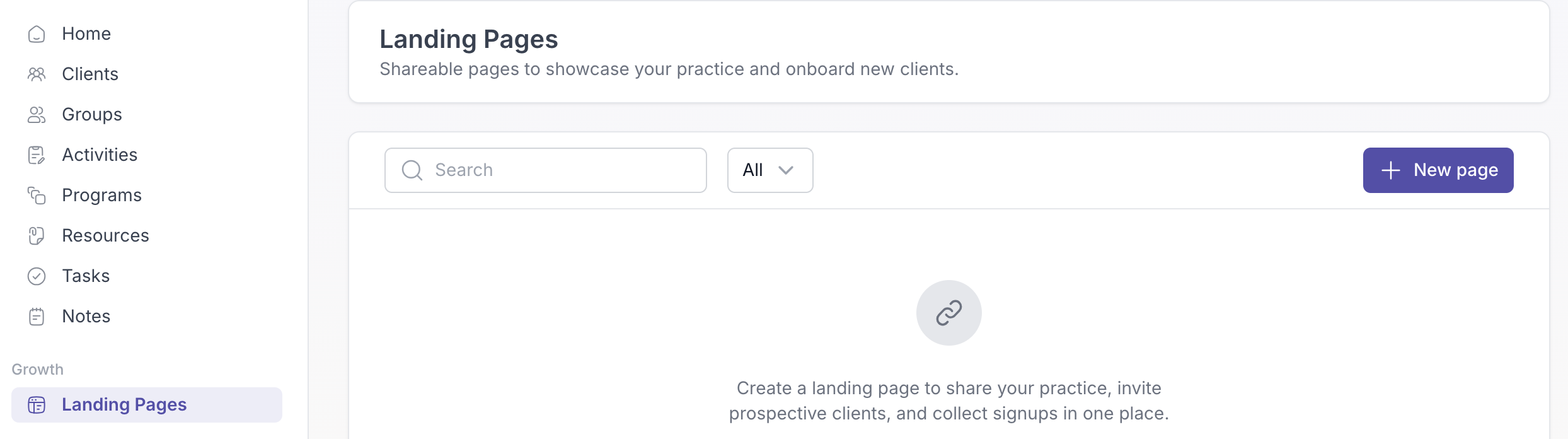Open the All filter dropdown
This screenshot has height=439, width=1568.
coord(770,170)
